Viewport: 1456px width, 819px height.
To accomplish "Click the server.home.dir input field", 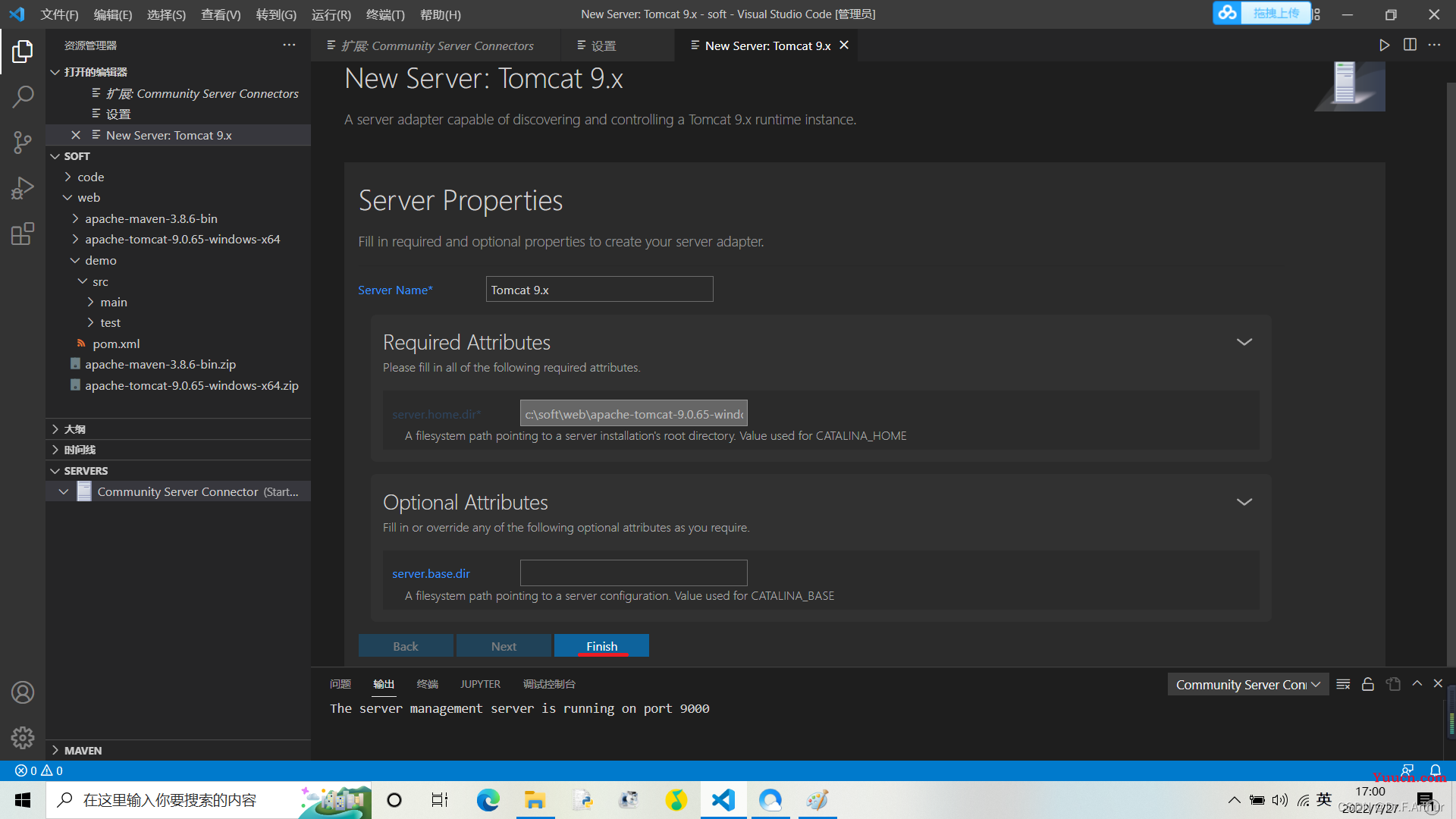I will click(633, 413).
